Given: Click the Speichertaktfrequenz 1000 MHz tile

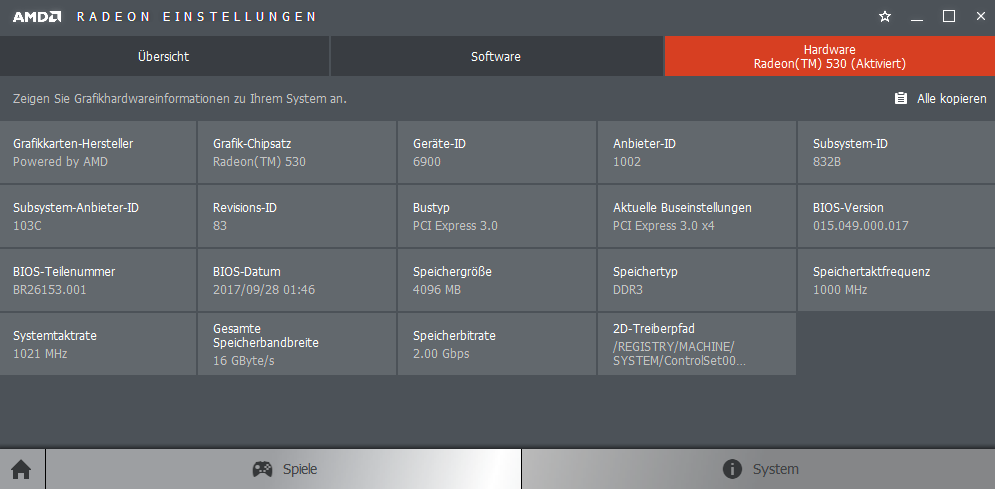Looking at the screenshot, I should [x=896, y=280].
